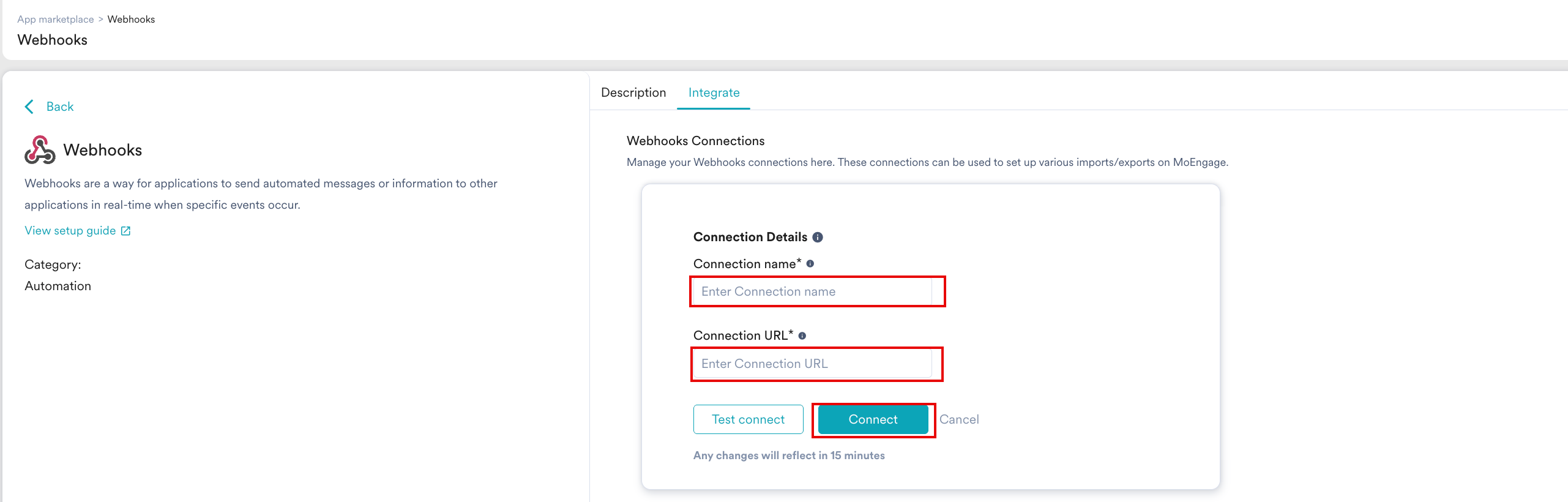
Task: Go to App marketplace breadcrumb
Action: 55,20
